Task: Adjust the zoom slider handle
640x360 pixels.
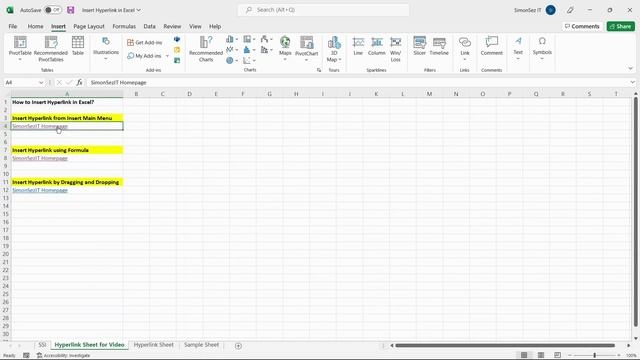Action: pyautogui.click(x=595, y=356)
